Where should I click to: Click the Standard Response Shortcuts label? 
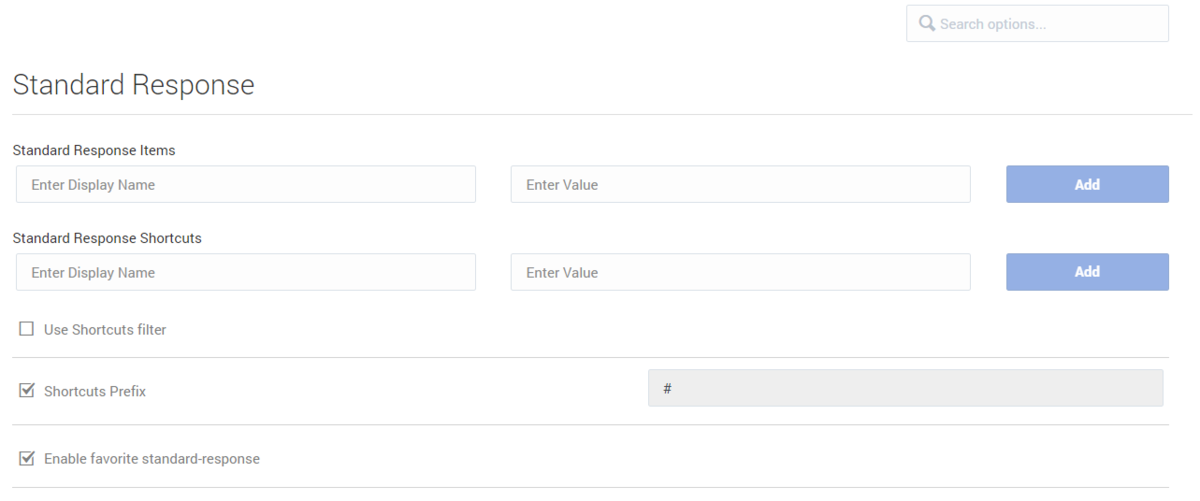pyautogui.click(x=107, y=238)
